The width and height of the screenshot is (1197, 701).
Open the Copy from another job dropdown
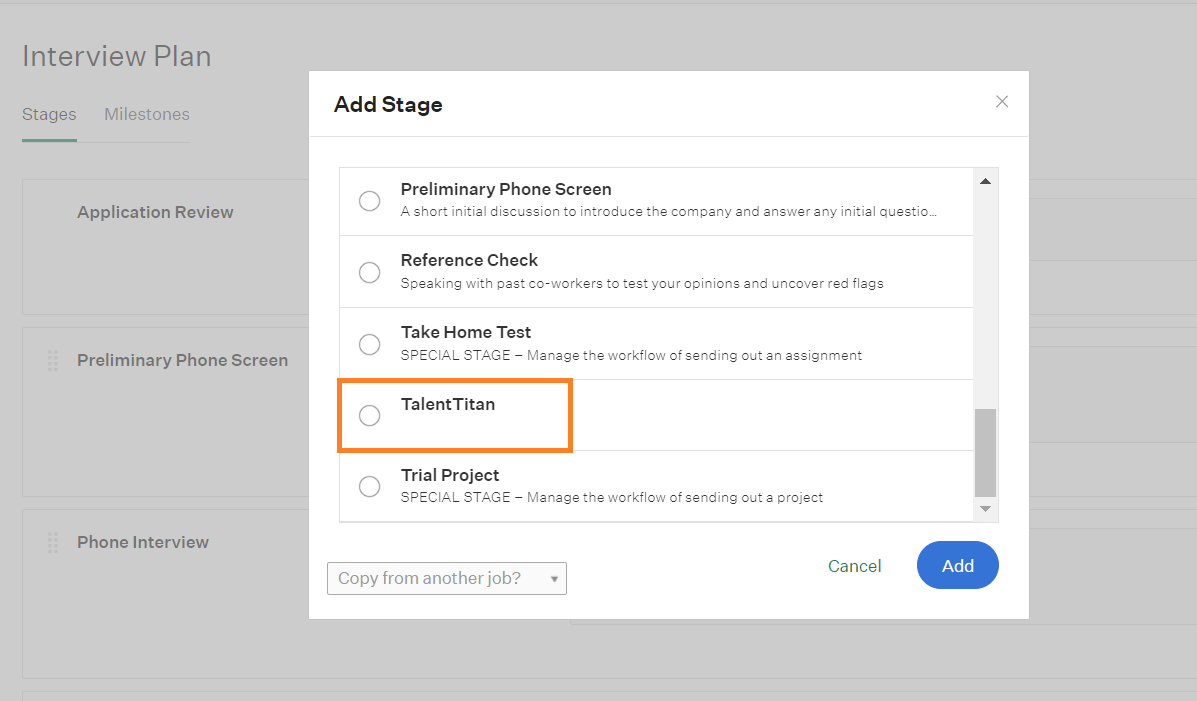tap(447, 578)
